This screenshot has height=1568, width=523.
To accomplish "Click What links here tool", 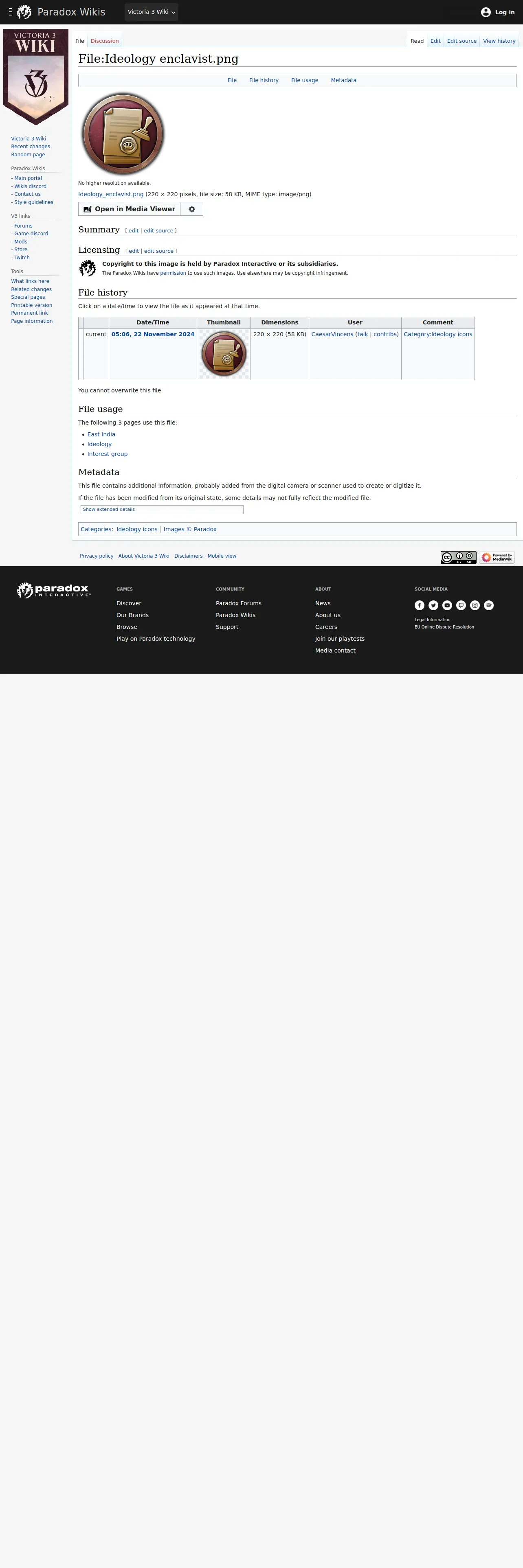I will (30, 281).
